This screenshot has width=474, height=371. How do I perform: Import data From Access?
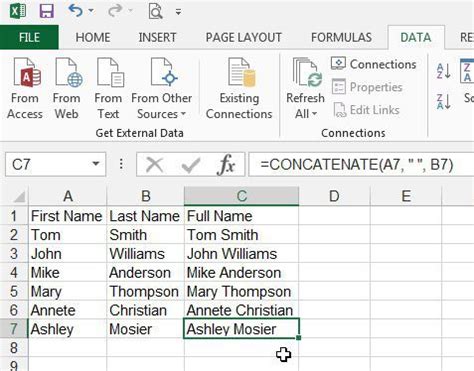click(x=25, y=88)
